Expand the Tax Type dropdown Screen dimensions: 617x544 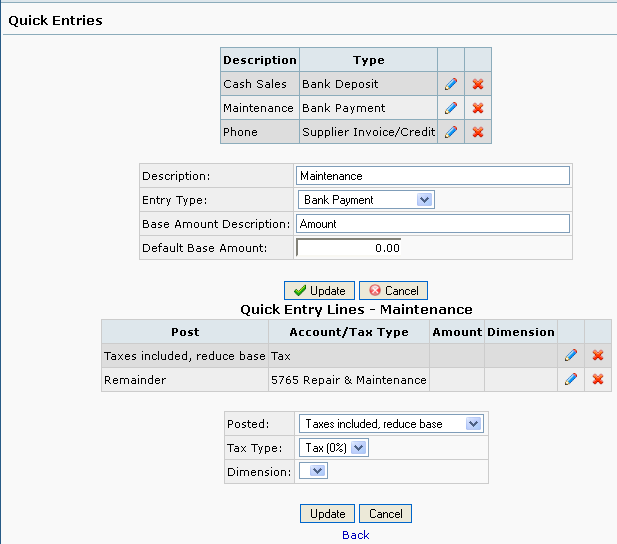pos(334,448)
